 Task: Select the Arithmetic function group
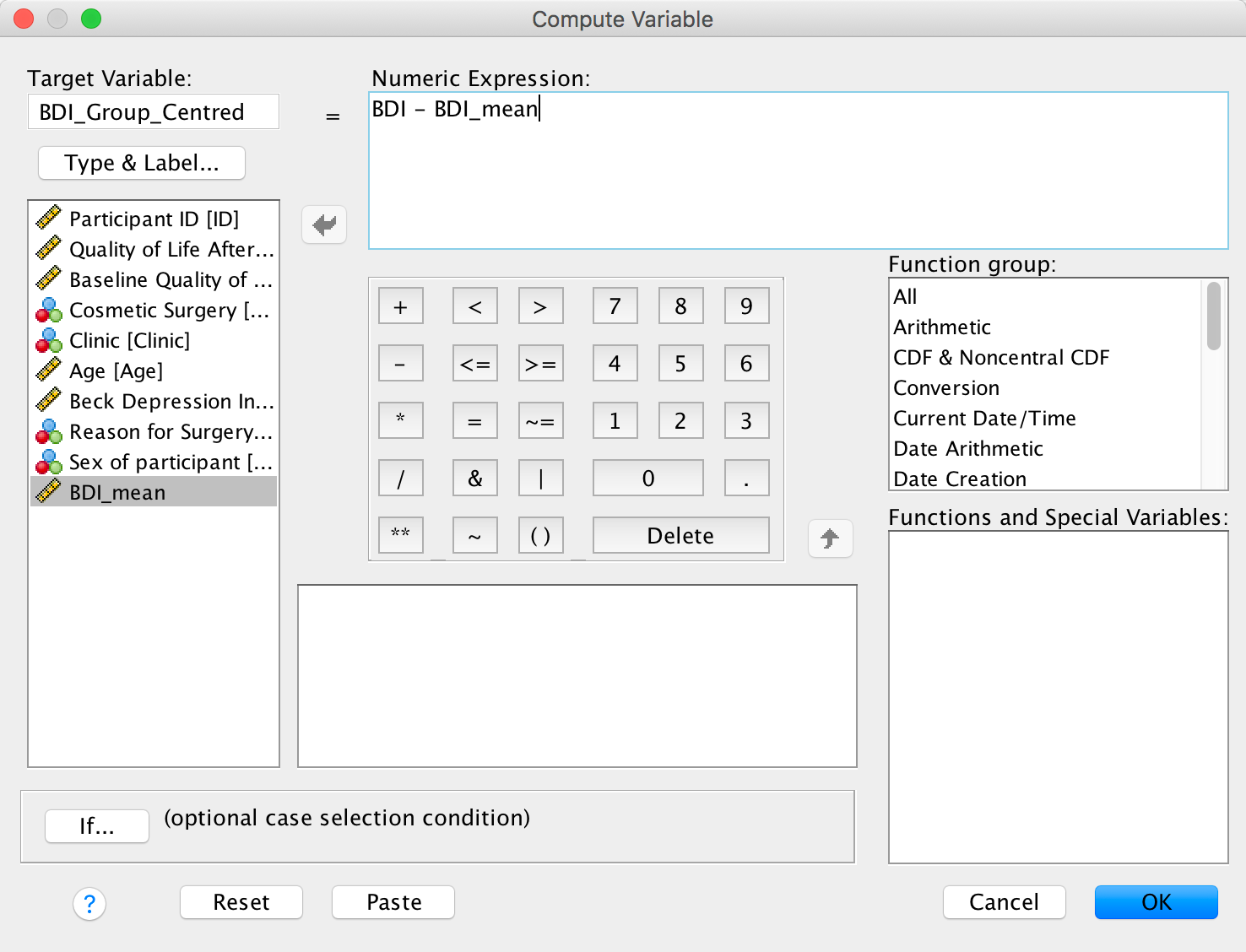pos(941,327)
